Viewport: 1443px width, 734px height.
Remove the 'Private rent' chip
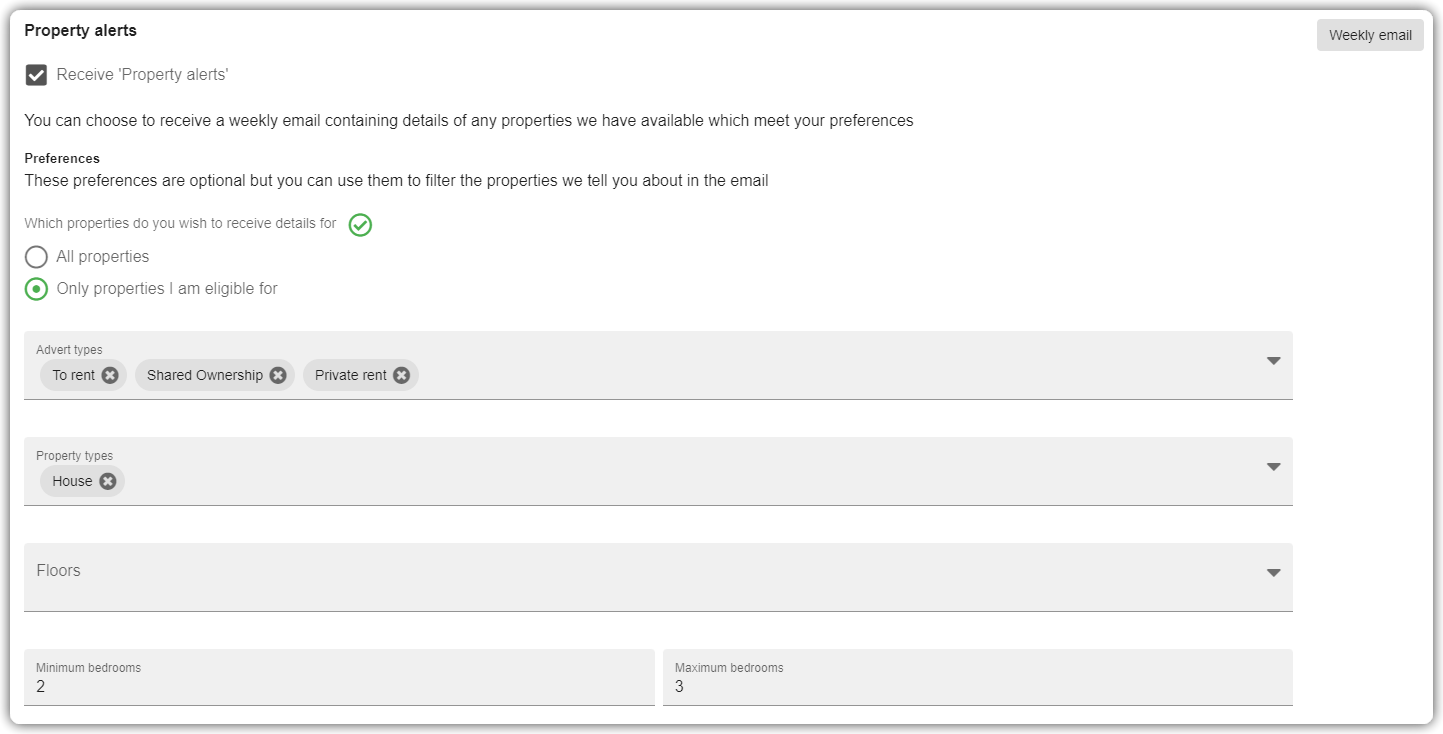[401, 375]
